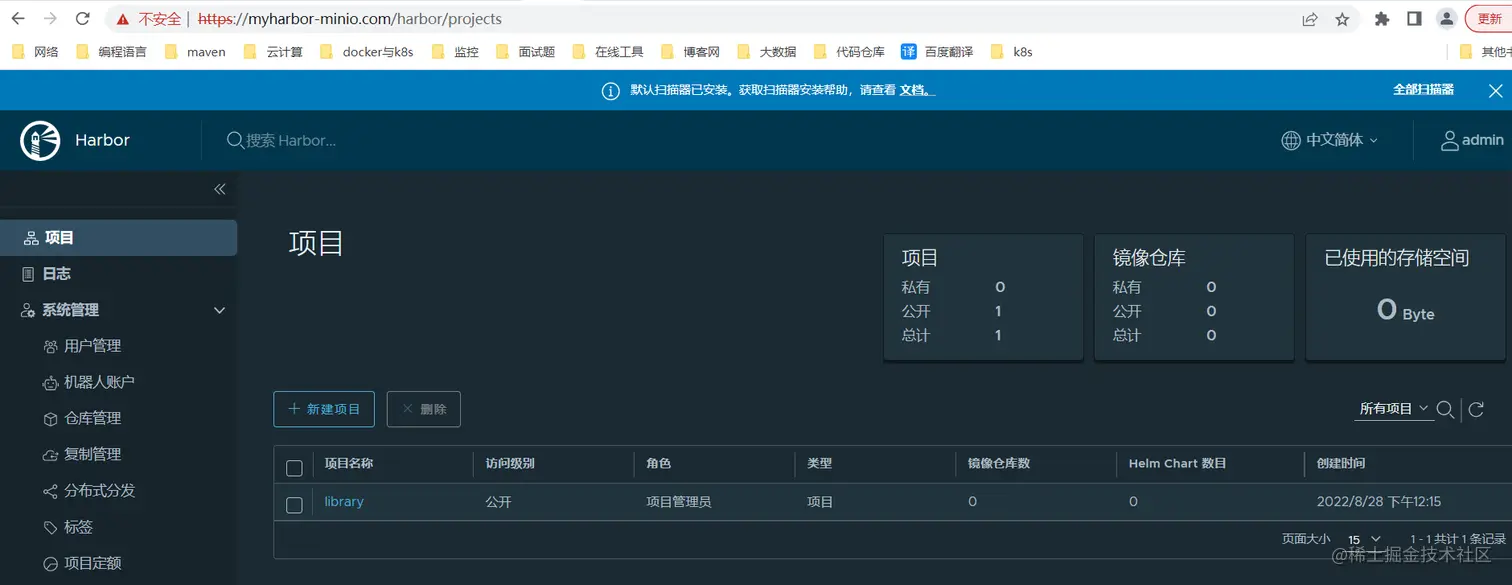Refresh the project list

pyautogui.click(x=1477, y=409)
